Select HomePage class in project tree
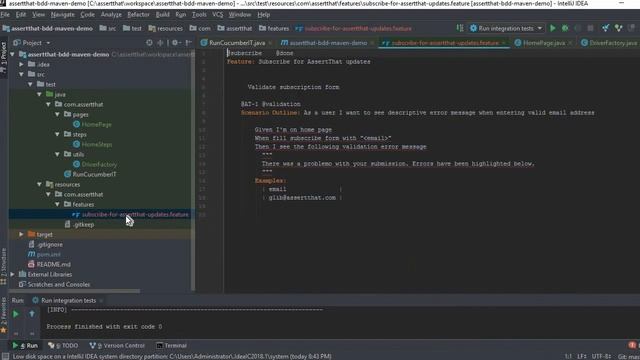The image size is (640, 360). coord(92,124)
